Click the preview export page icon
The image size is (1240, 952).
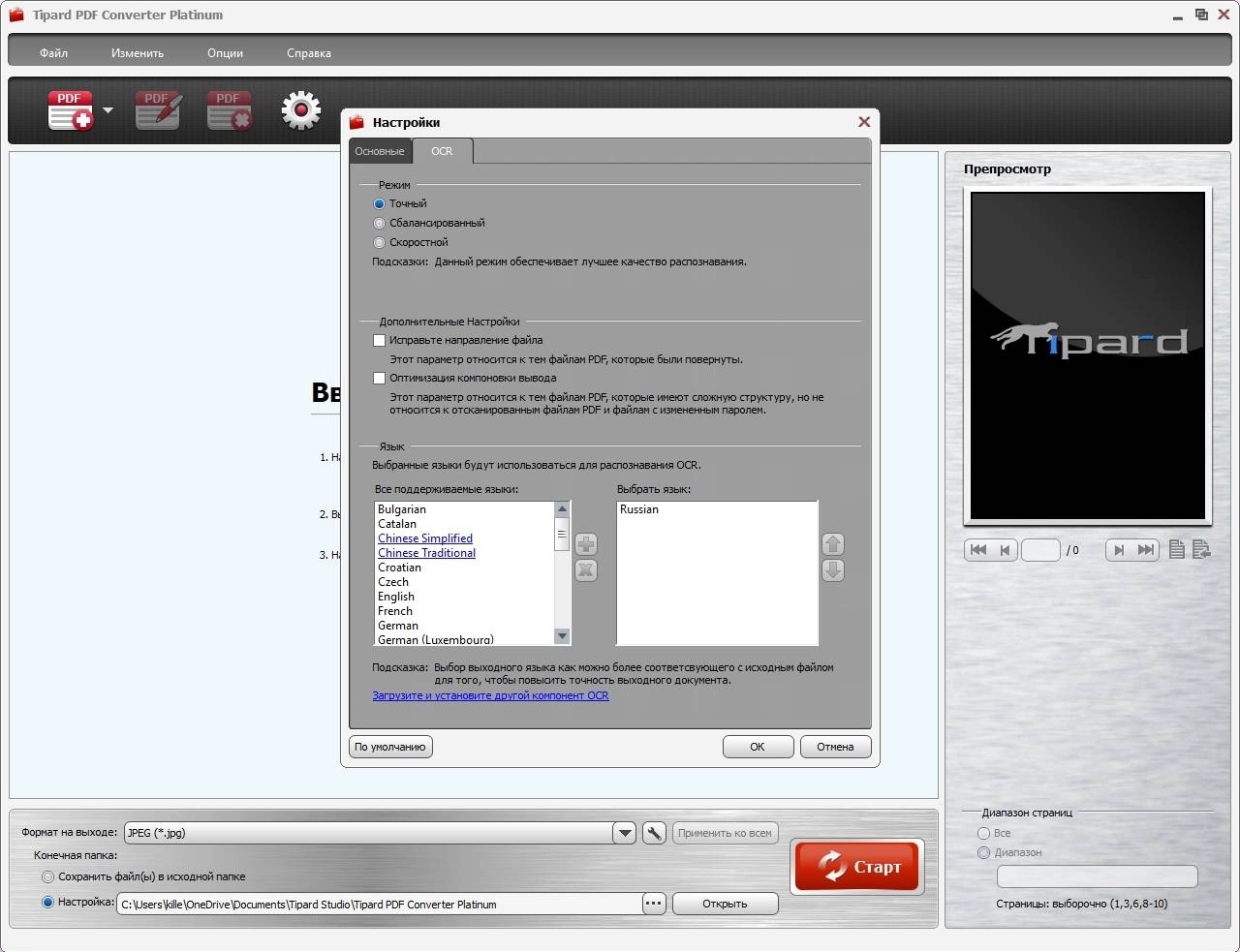1201,550
